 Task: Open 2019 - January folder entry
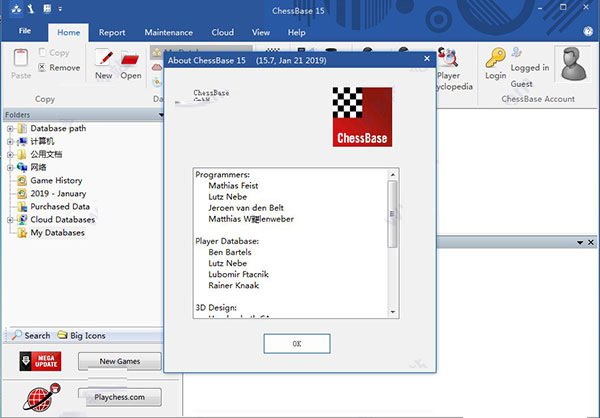(58, 193)
